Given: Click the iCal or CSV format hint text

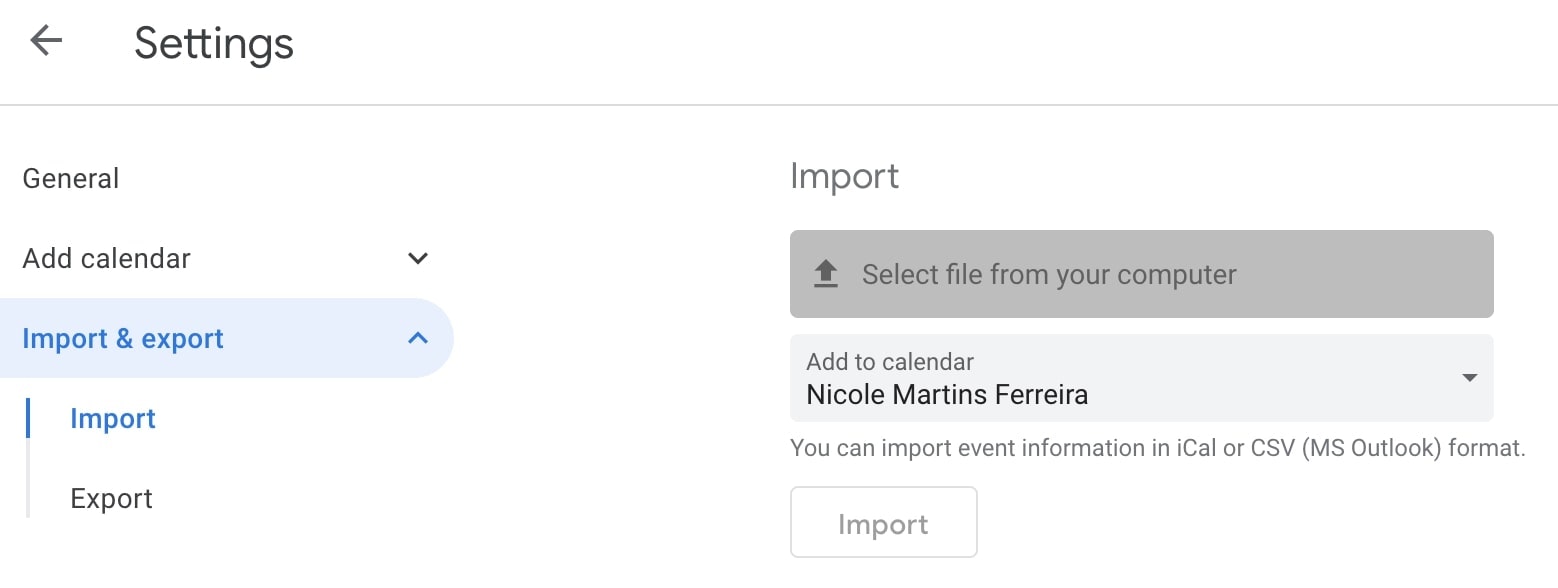Looking at the screenshot, I should [1157, 448].
